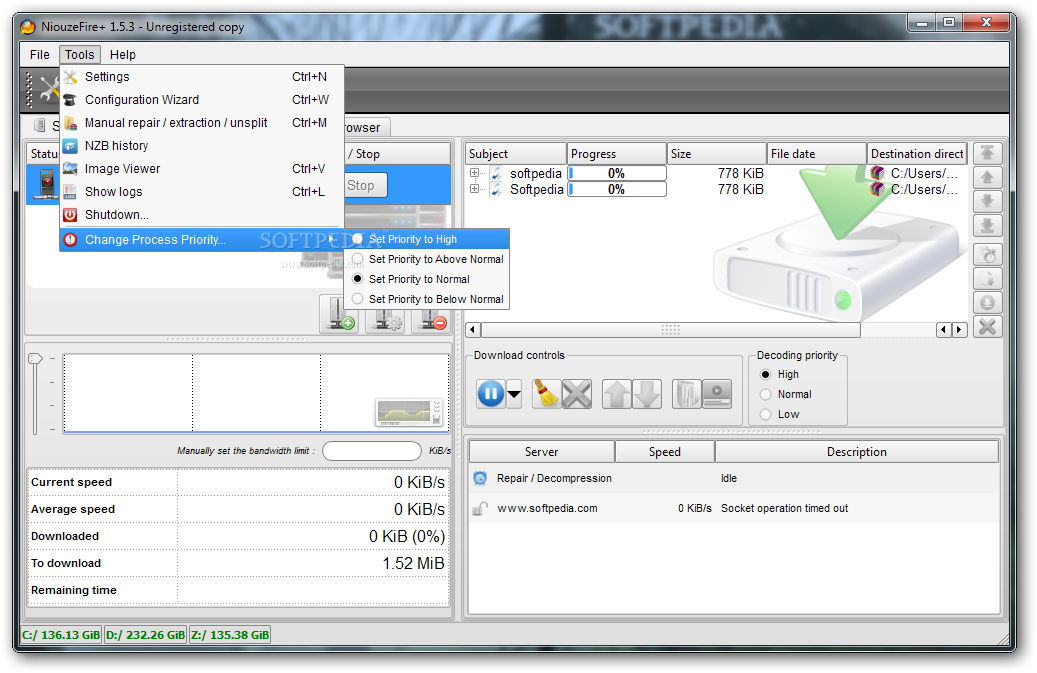Choose Manual repair / extraction / unsplit
Viewport: 1037px width, 673px height.
(x=202, y=123)
